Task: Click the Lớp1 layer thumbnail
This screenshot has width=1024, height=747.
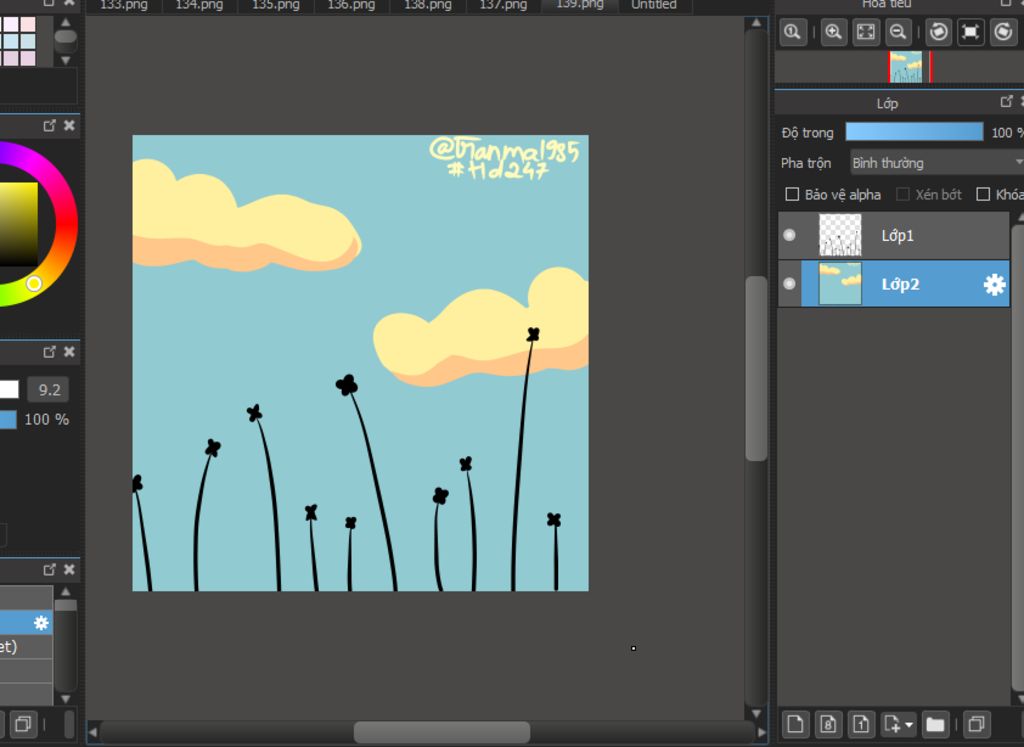Action: click(x=840, y=235)
